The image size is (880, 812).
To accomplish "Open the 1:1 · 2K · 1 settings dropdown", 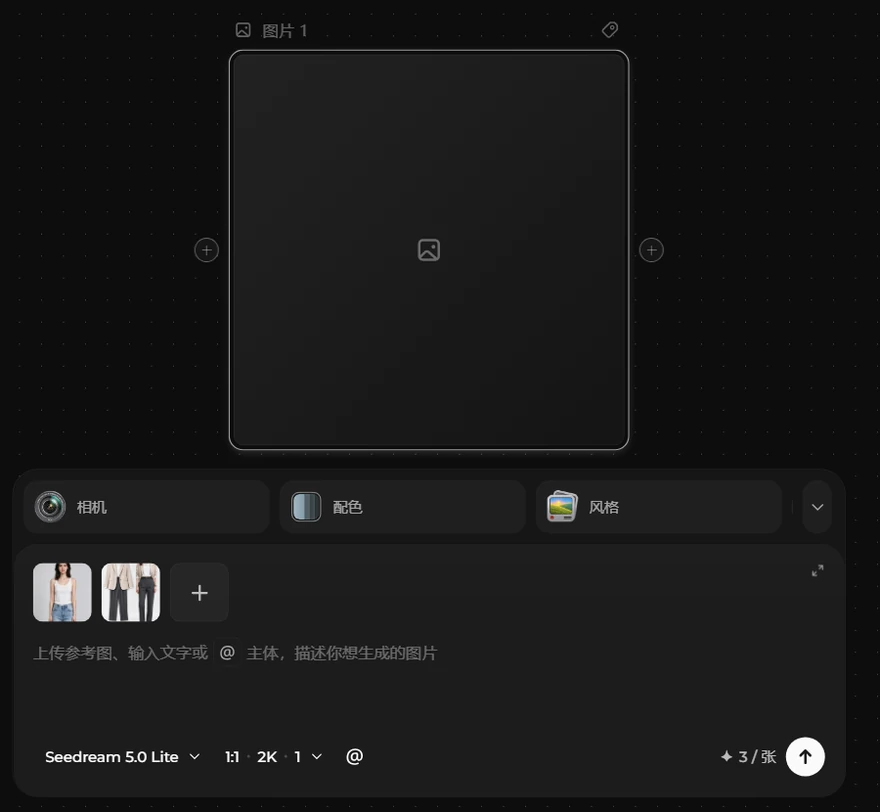I will point(273,756).
